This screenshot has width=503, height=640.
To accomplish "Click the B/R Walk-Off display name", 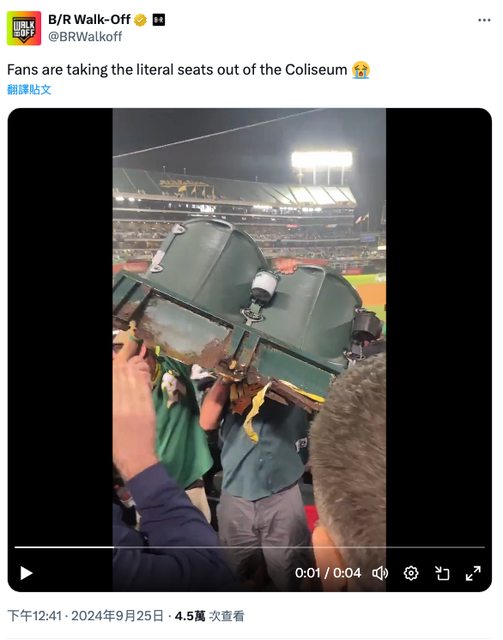I will click(89, 19).
